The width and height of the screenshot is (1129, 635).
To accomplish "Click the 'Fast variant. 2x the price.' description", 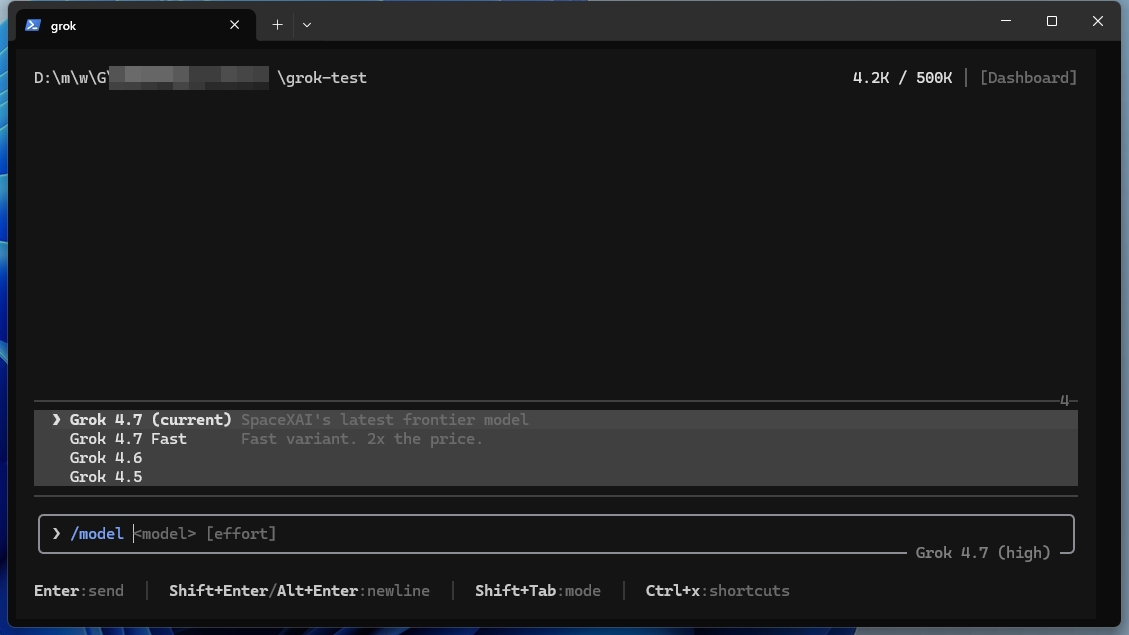I will point(361,439).
